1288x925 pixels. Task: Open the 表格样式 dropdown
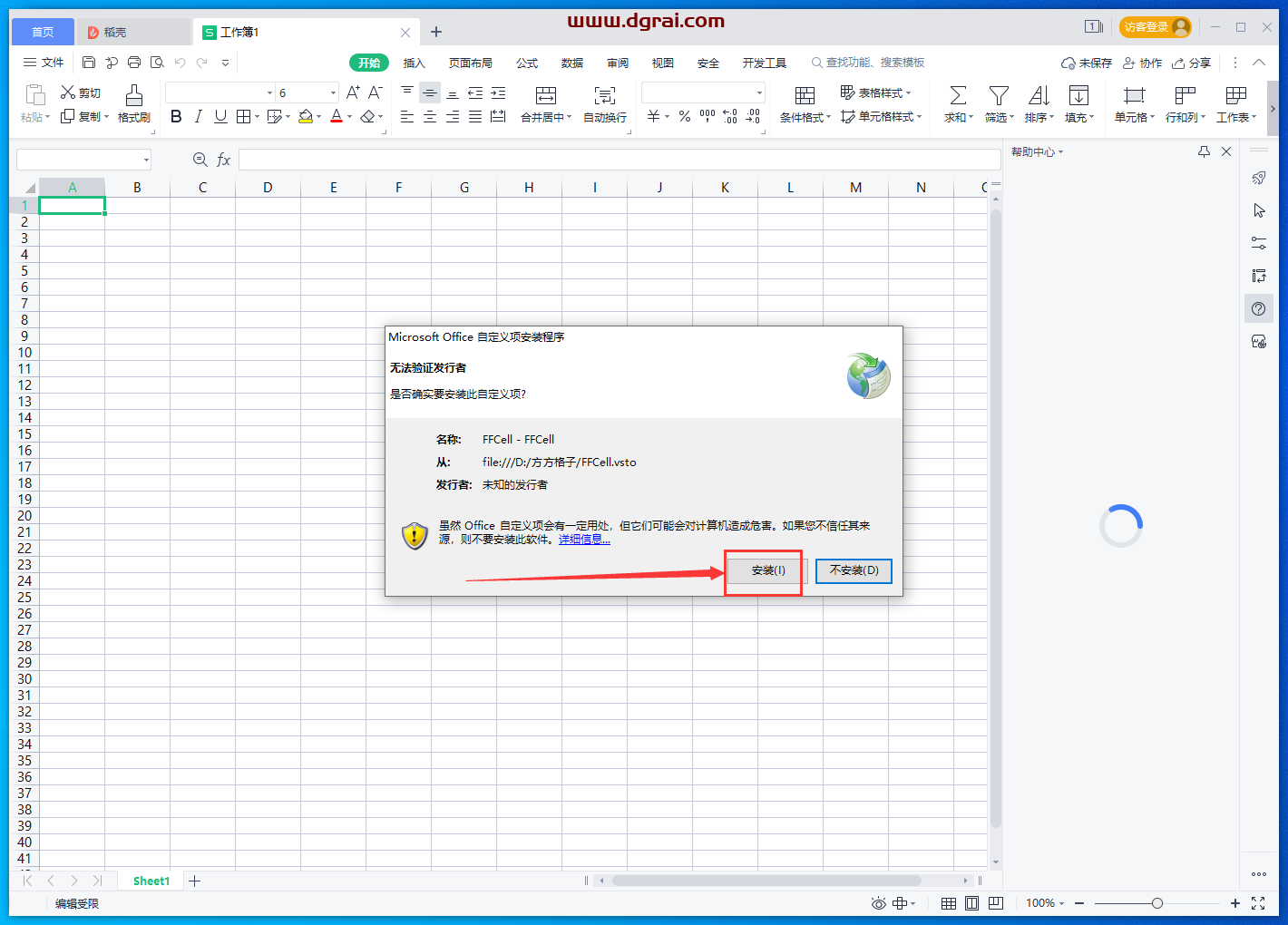click(x=875, y=92)
